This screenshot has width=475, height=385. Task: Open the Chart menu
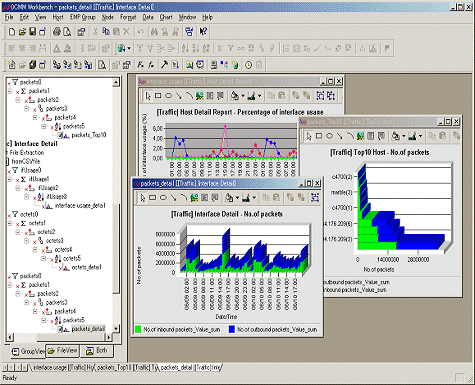tap(166, 17)
